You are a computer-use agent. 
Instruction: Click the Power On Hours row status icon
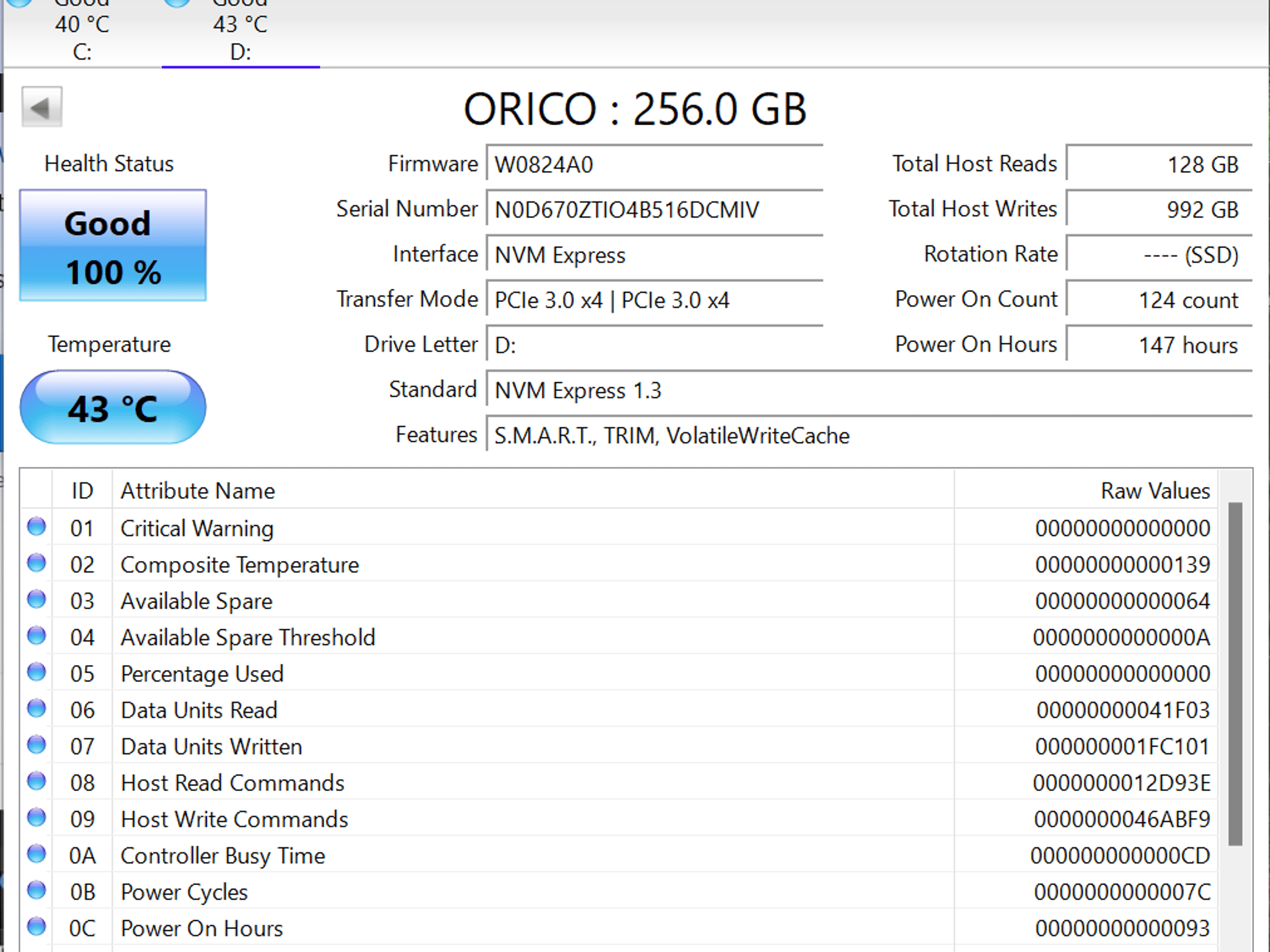click(37, 927)
